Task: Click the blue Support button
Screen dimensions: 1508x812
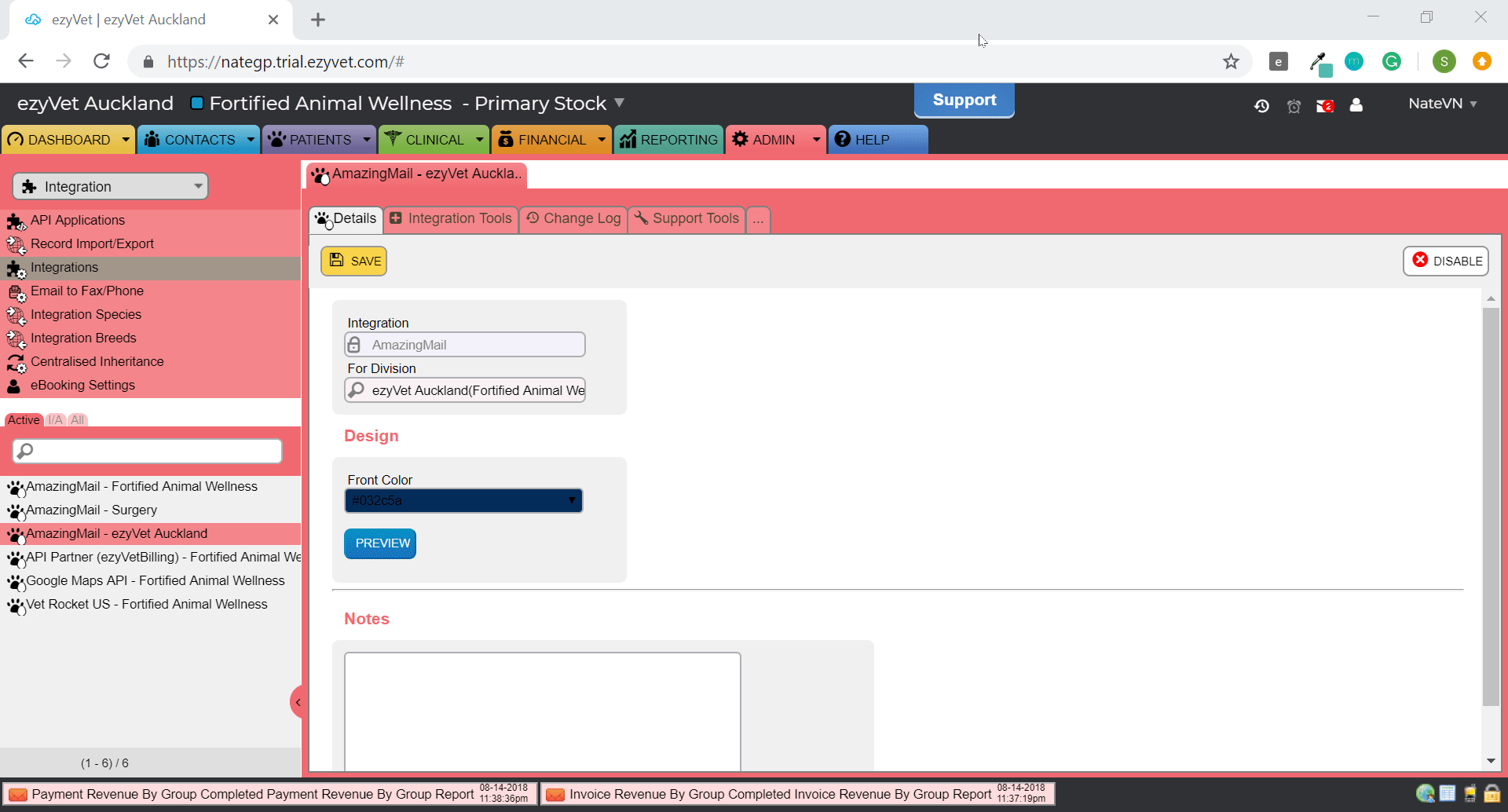Action: (964, 101)
